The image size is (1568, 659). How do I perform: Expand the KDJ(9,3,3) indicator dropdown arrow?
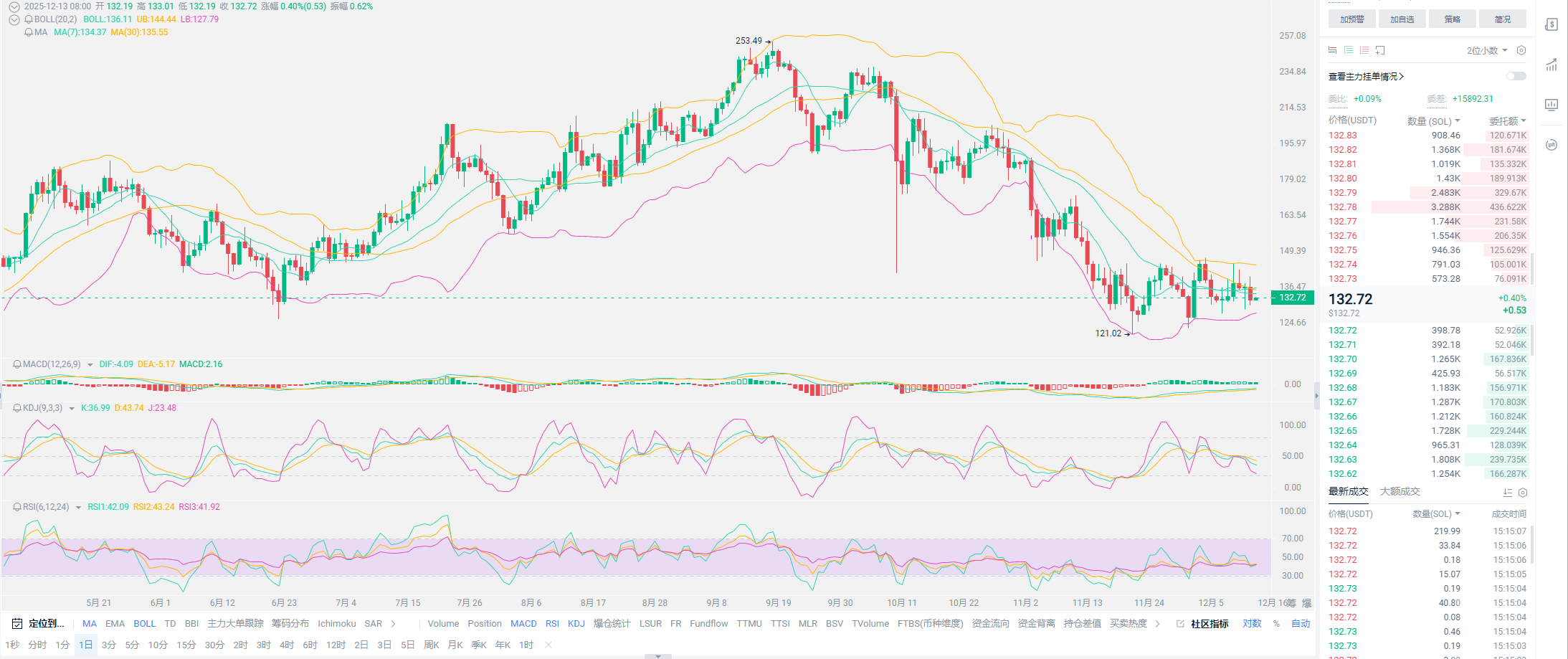point(72,409)
